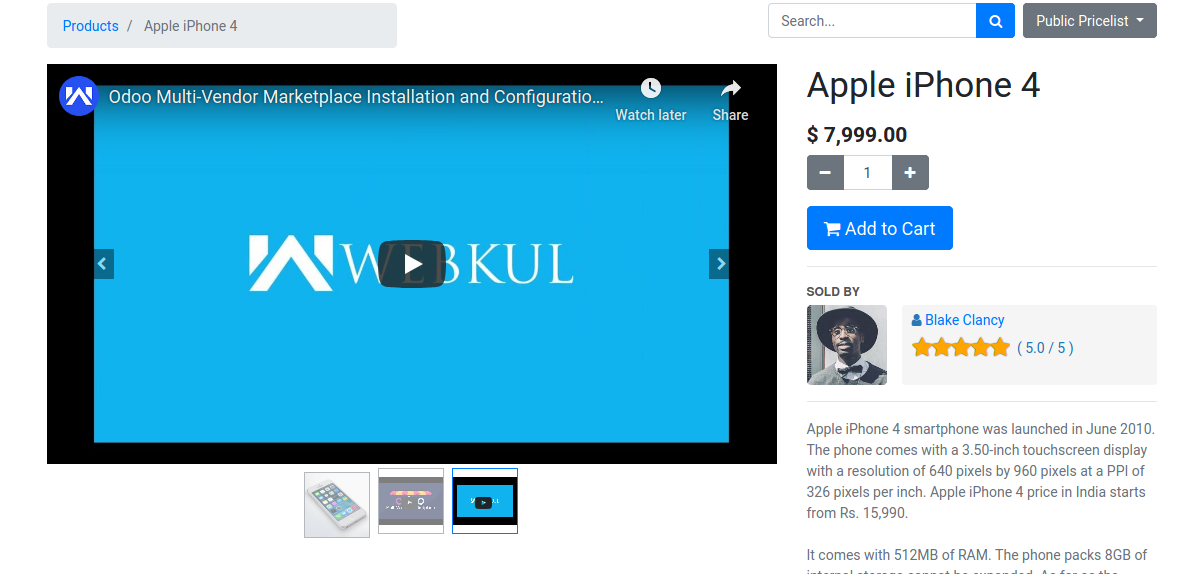This screenshot has height=574, width=1203.
Task: Select the Webkul video thumbnail
Action: click(x=485, y=502)
